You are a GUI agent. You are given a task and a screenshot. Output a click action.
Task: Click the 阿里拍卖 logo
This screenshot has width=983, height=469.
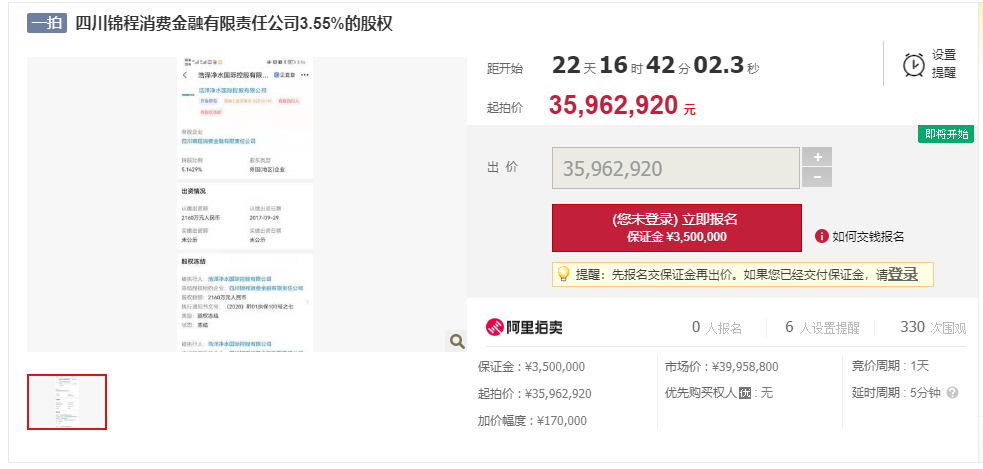click(524, 327)
